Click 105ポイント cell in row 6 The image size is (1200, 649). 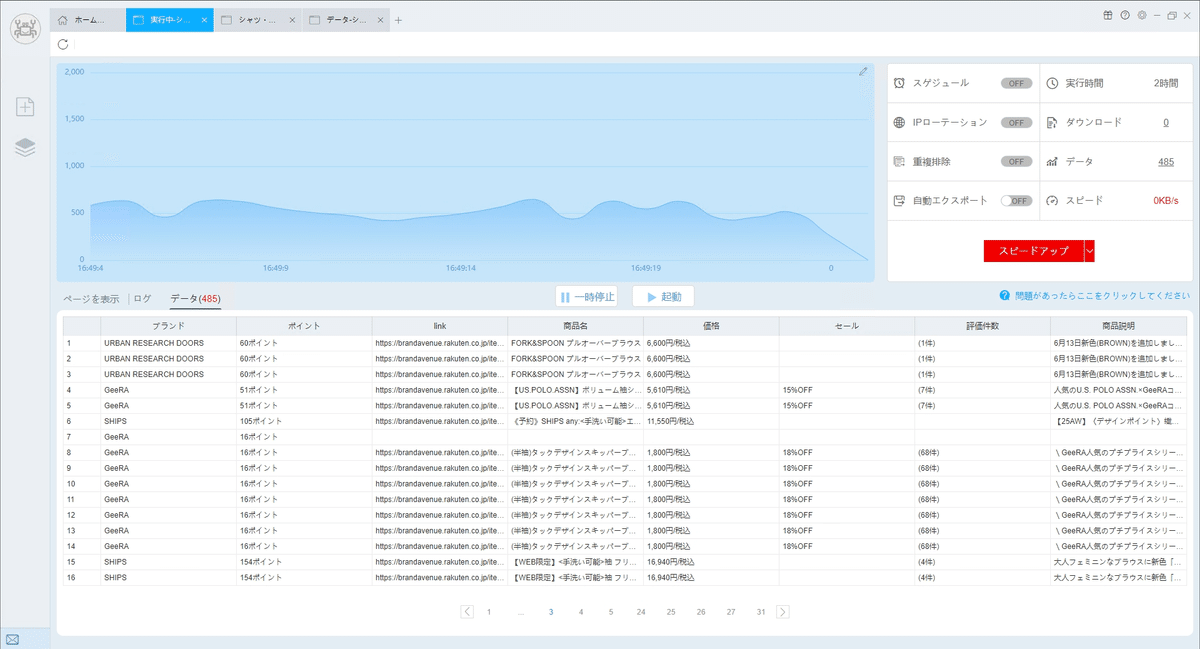304,421
